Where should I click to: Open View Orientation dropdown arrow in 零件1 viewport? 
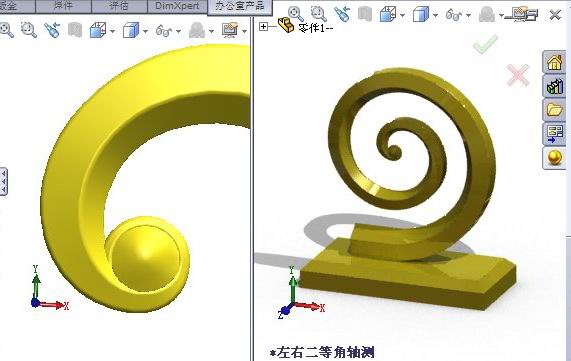[402, 15]
